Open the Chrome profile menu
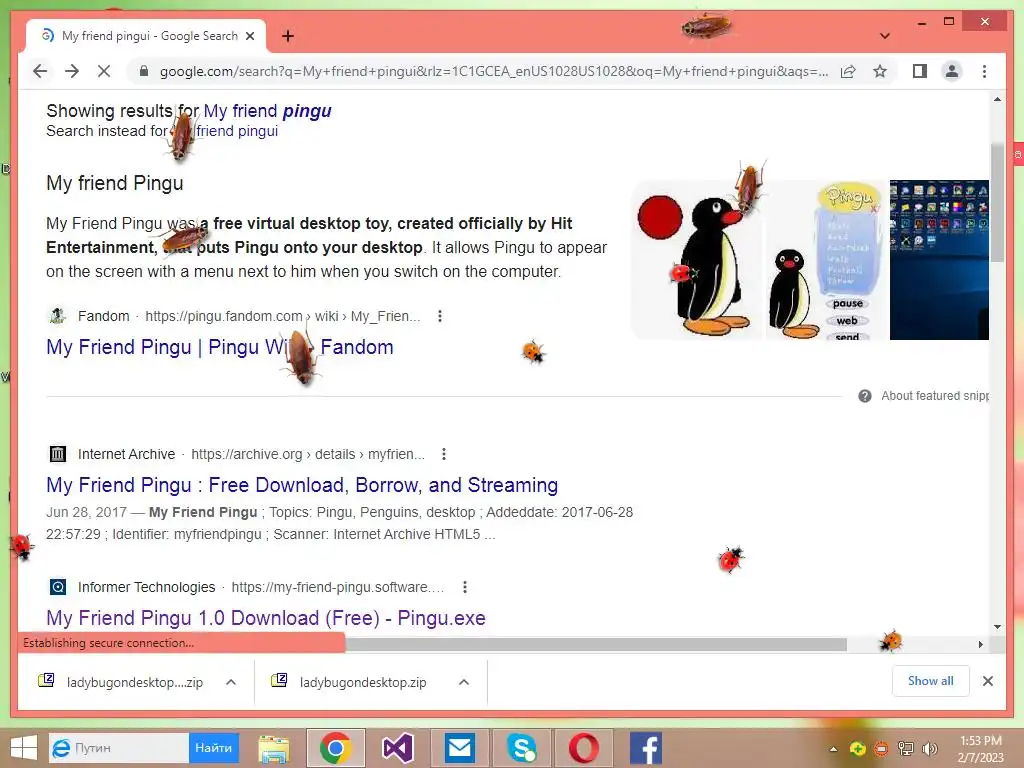The image size is (1024, 768). coord(952,71)
